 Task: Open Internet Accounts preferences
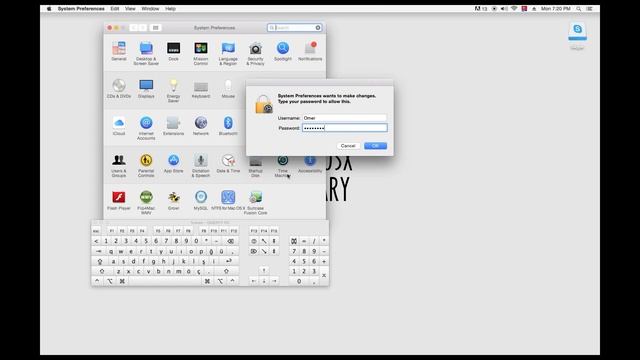pos(146,128)
